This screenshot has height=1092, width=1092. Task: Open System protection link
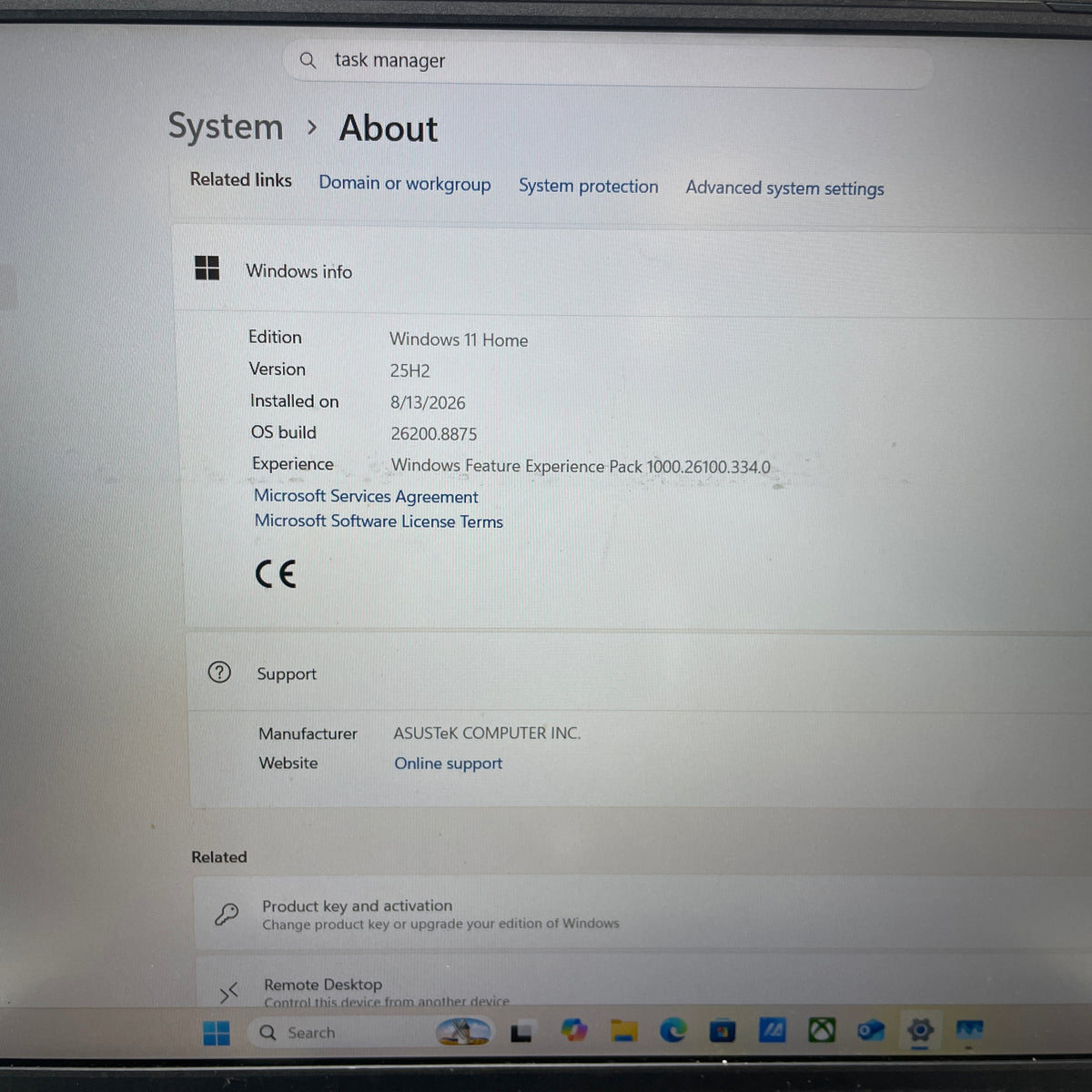tap(588, 186)
